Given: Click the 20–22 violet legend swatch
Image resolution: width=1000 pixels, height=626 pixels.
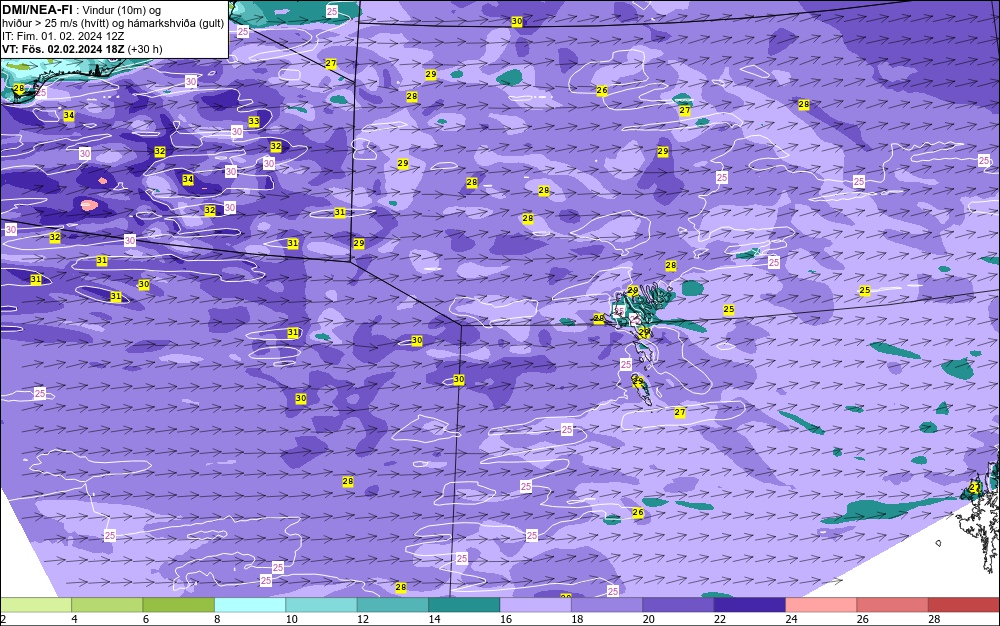Looking at the screenshot, I should (679, 605).
